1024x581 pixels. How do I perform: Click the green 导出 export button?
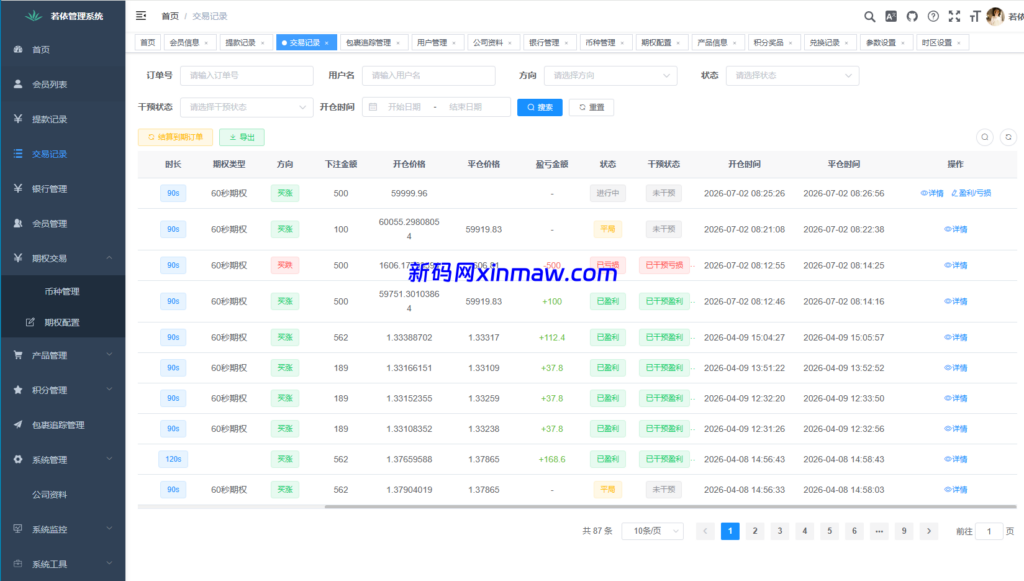click(x=242, y=137)
